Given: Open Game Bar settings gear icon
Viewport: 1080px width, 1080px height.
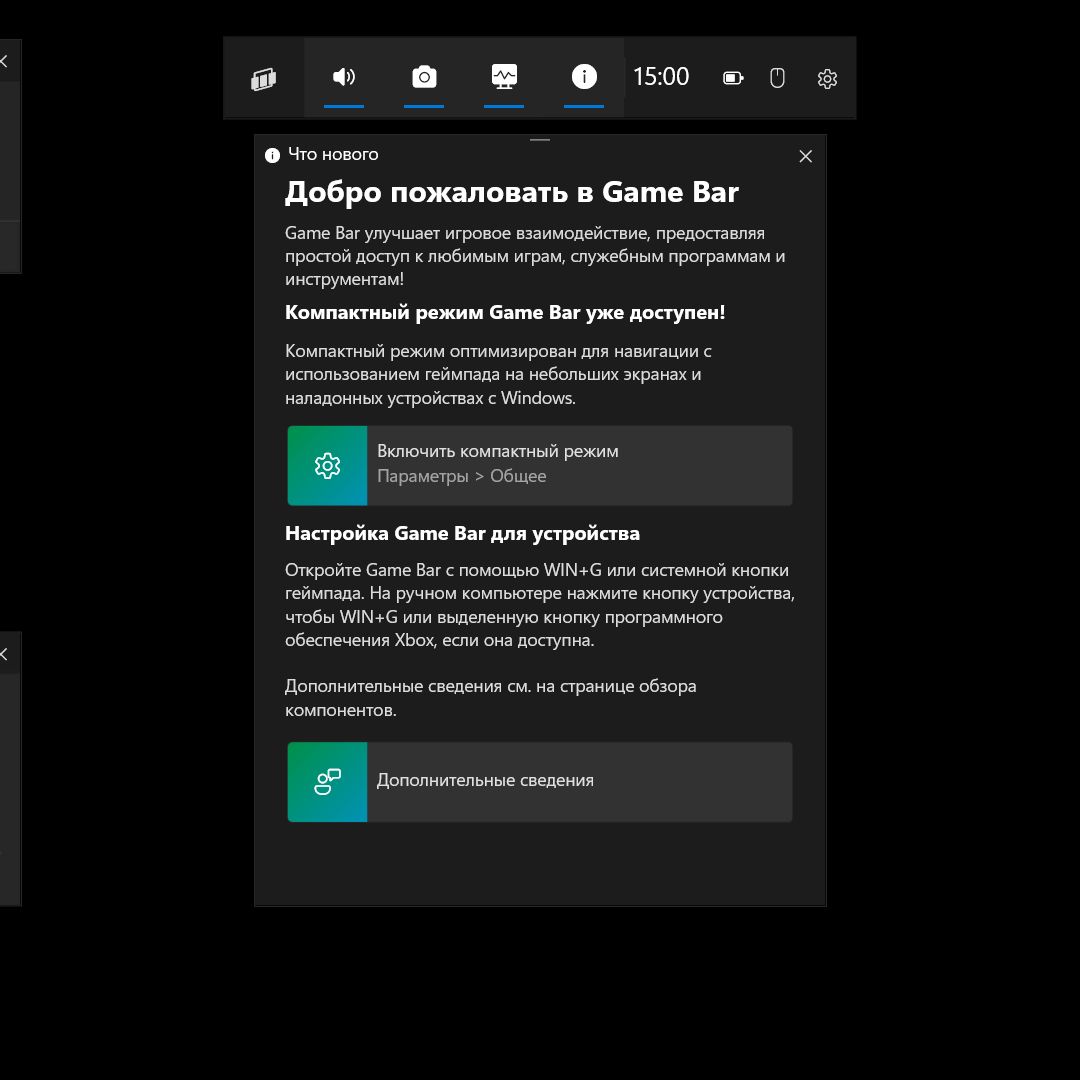Looking at the screenshot, I should pos(827,79).
